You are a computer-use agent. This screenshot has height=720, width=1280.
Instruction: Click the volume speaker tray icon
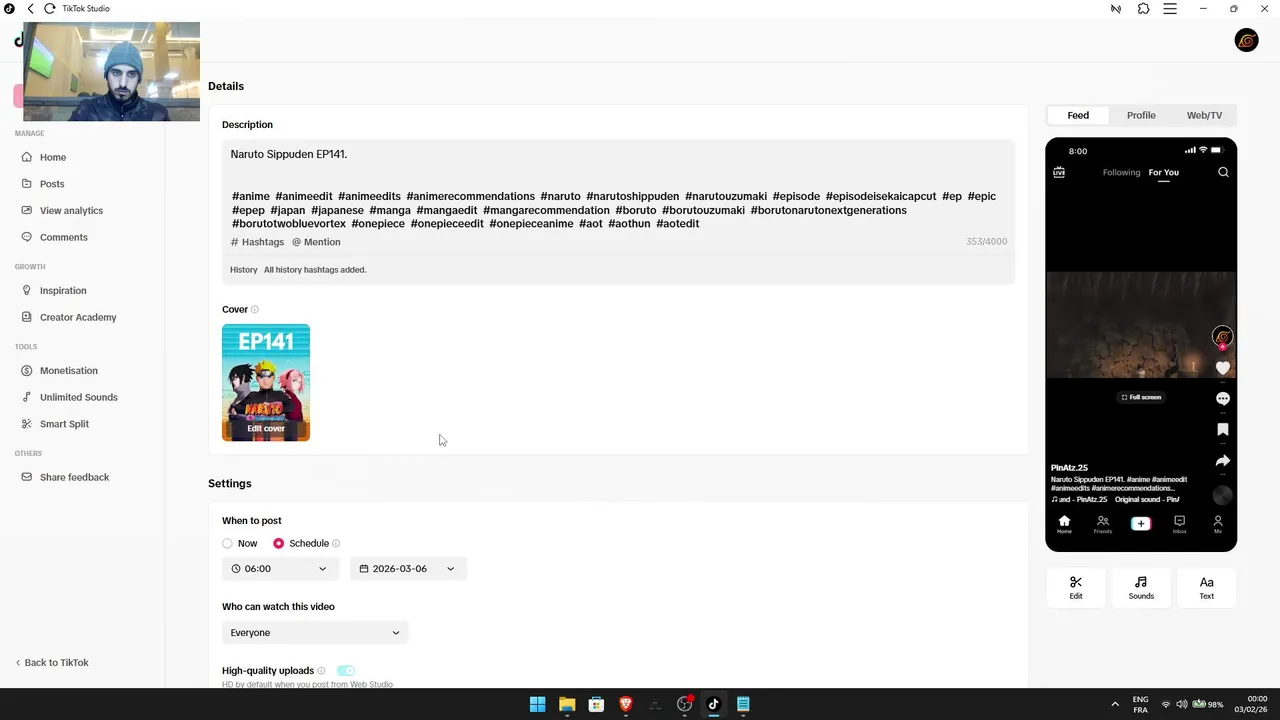tap(1181, 704)
